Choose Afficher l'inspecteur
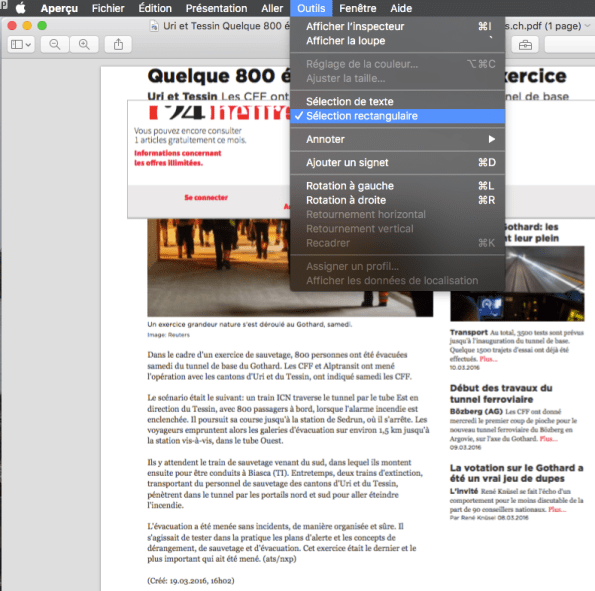The image size is (595, 591). (x=397, y=26)
